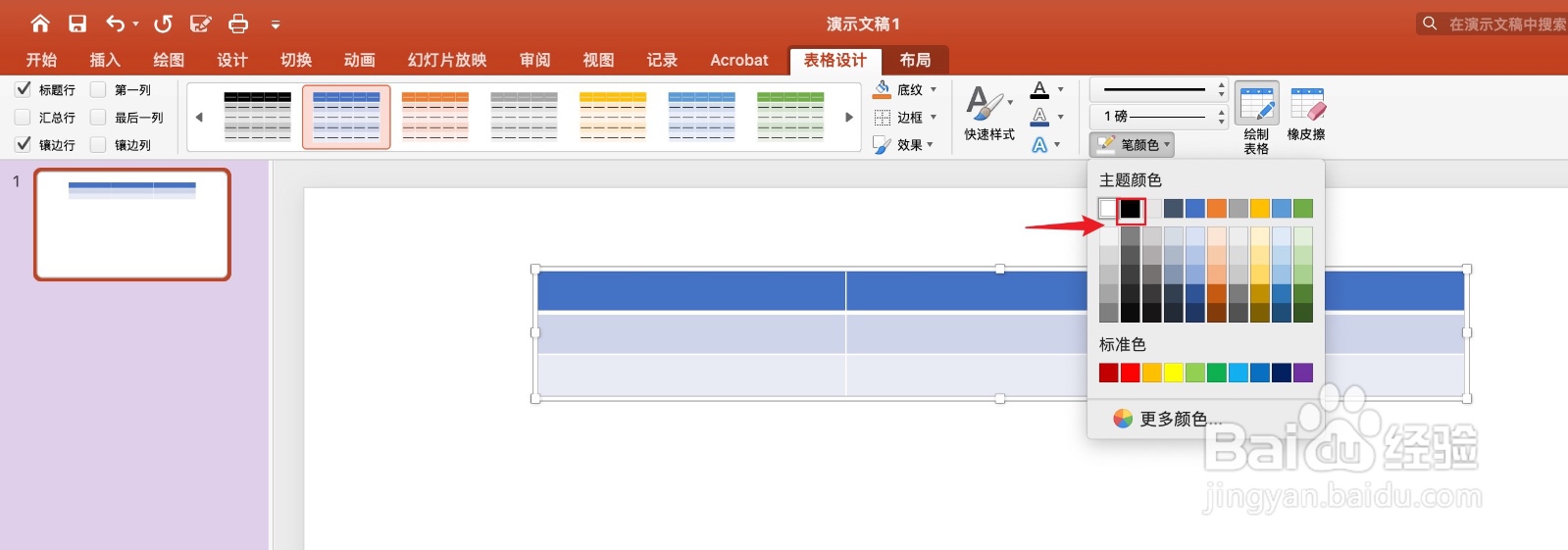Pick the yellow standard color swatch

coord(1174,373)
